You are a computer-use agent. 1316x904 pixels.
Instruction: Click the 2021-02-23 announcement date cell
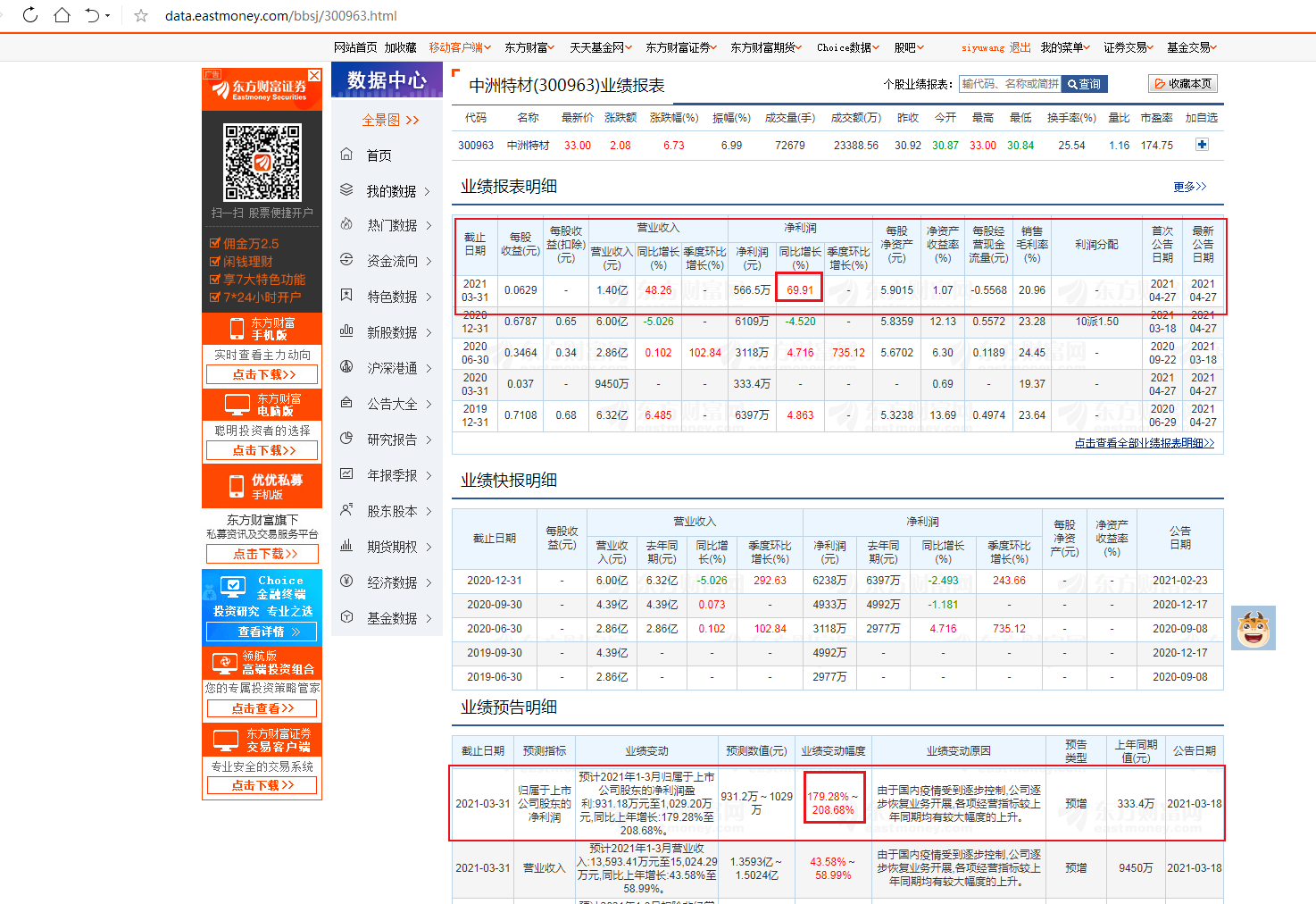pos(1179,581)
